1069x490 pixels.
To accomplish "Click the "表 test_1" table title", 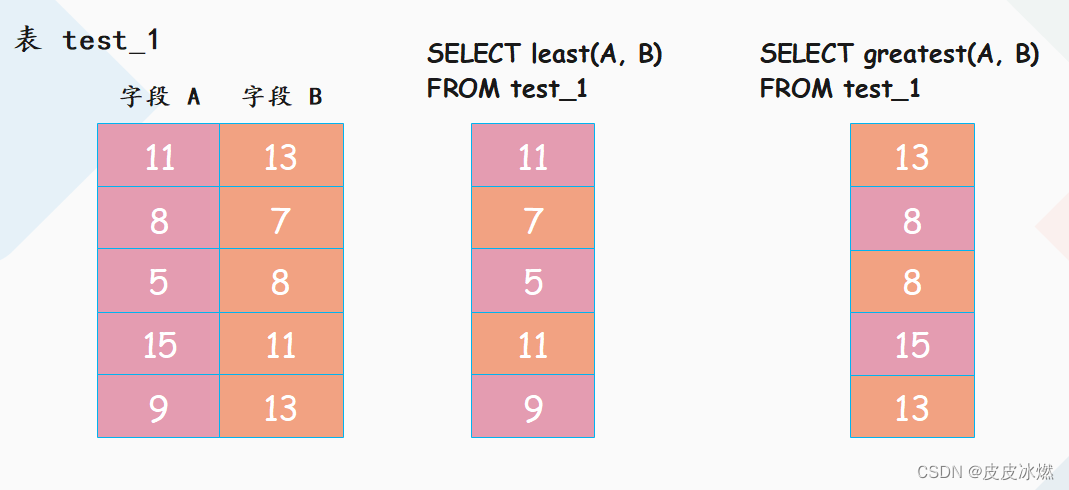I will 86,40.
